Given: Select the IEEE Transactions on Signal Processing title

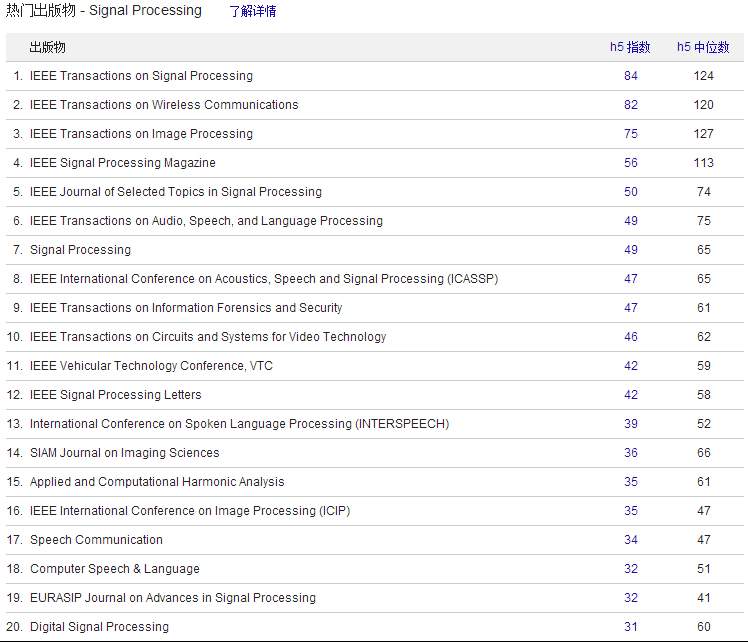Looking at the screenshot, I should click(x=141, y=76).
